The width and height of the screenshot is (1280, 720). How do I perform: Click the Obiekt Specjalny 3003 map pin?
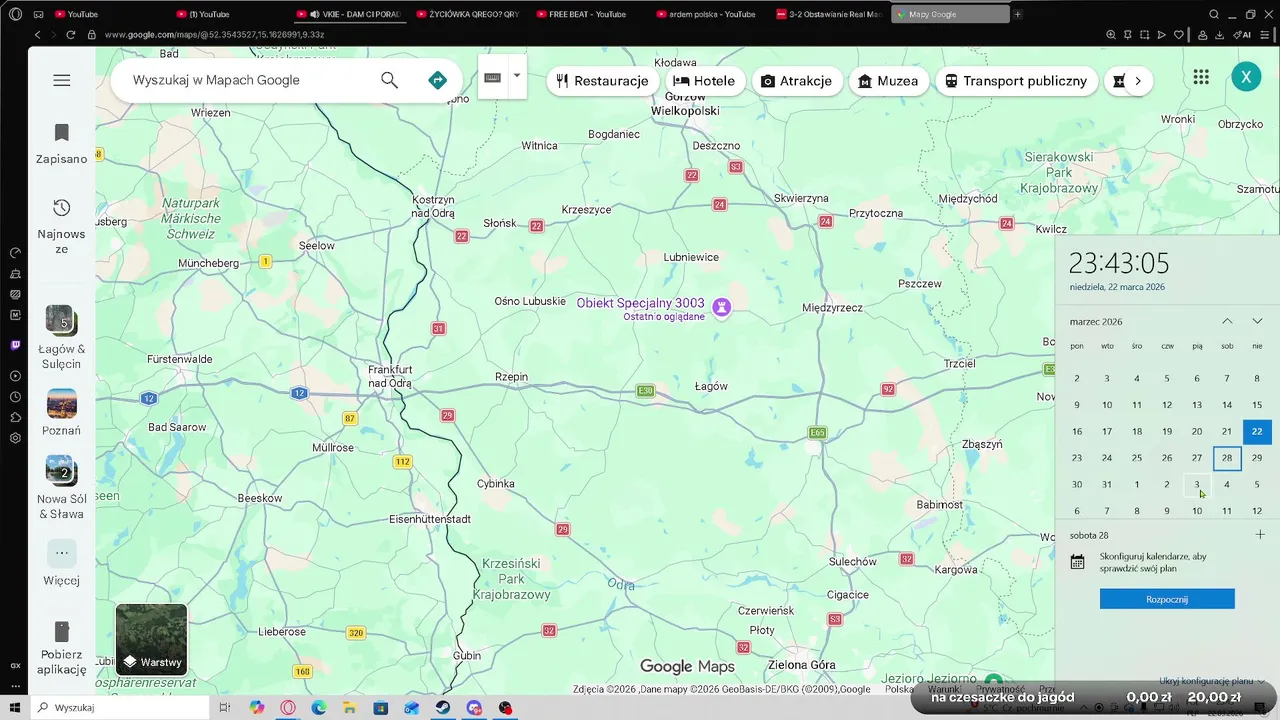(x=721, y=307)
